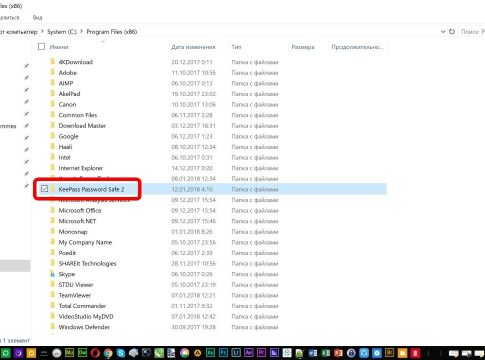Tick the select-all checkbox in header
The height and width of the screenshot is (360, 485).
(41, 47)
